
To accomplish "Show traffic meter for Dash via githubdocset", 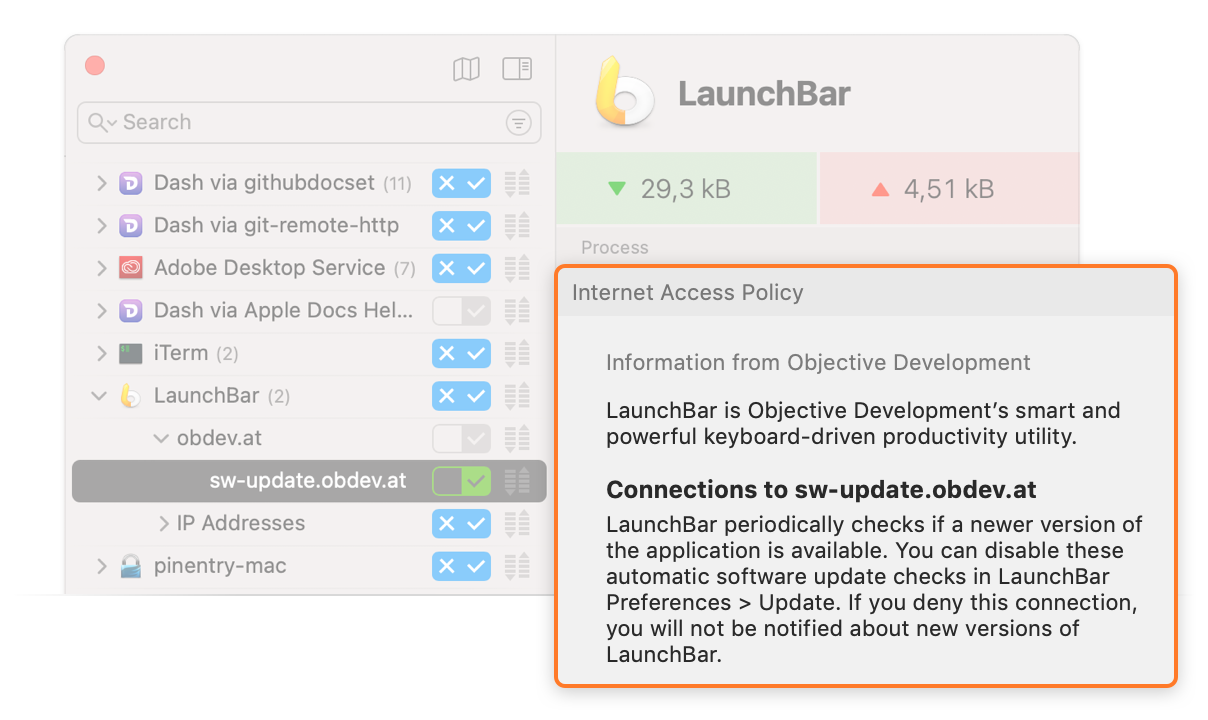I will click(x=517, y=183).
